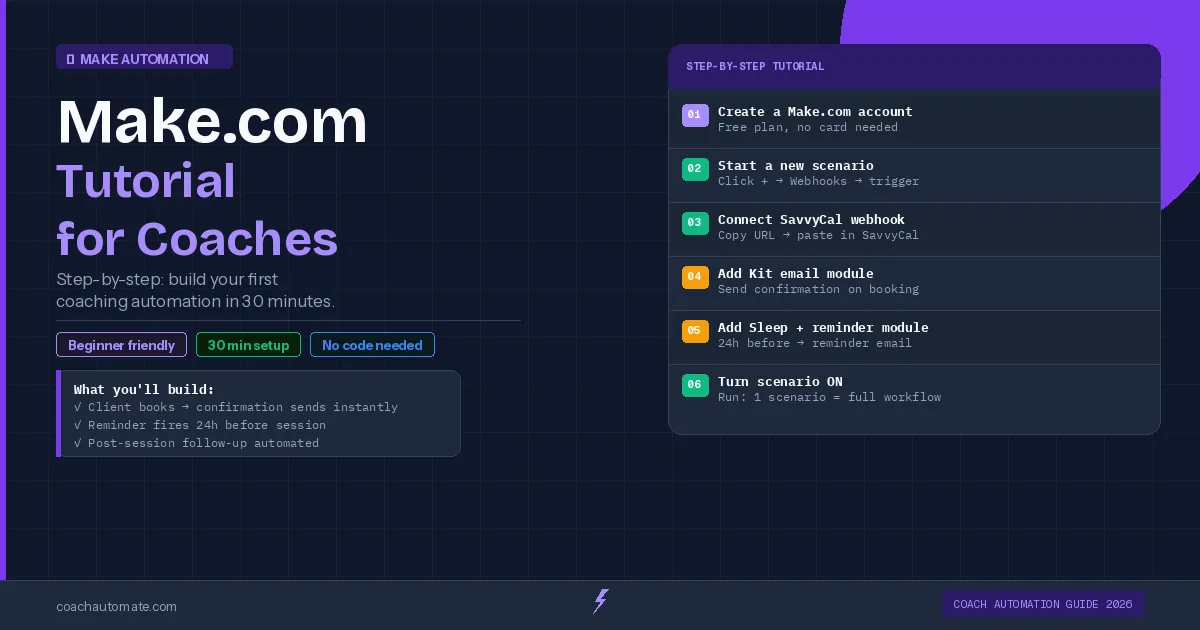Viewport: 1200px width, 630px height.
Task: Click the orange 04 badge for Kit email module
Action: point(695,277)
